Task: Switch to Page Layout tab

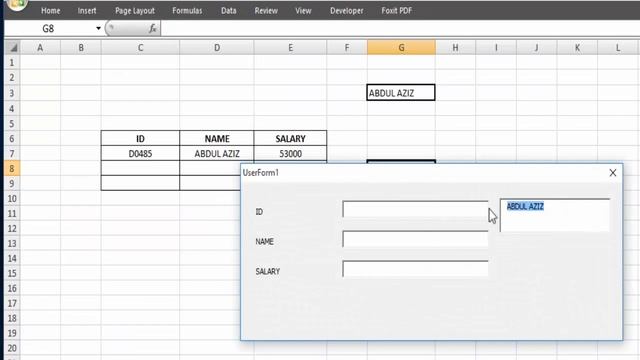Action: pyautogui.click(x=135, y=11)
